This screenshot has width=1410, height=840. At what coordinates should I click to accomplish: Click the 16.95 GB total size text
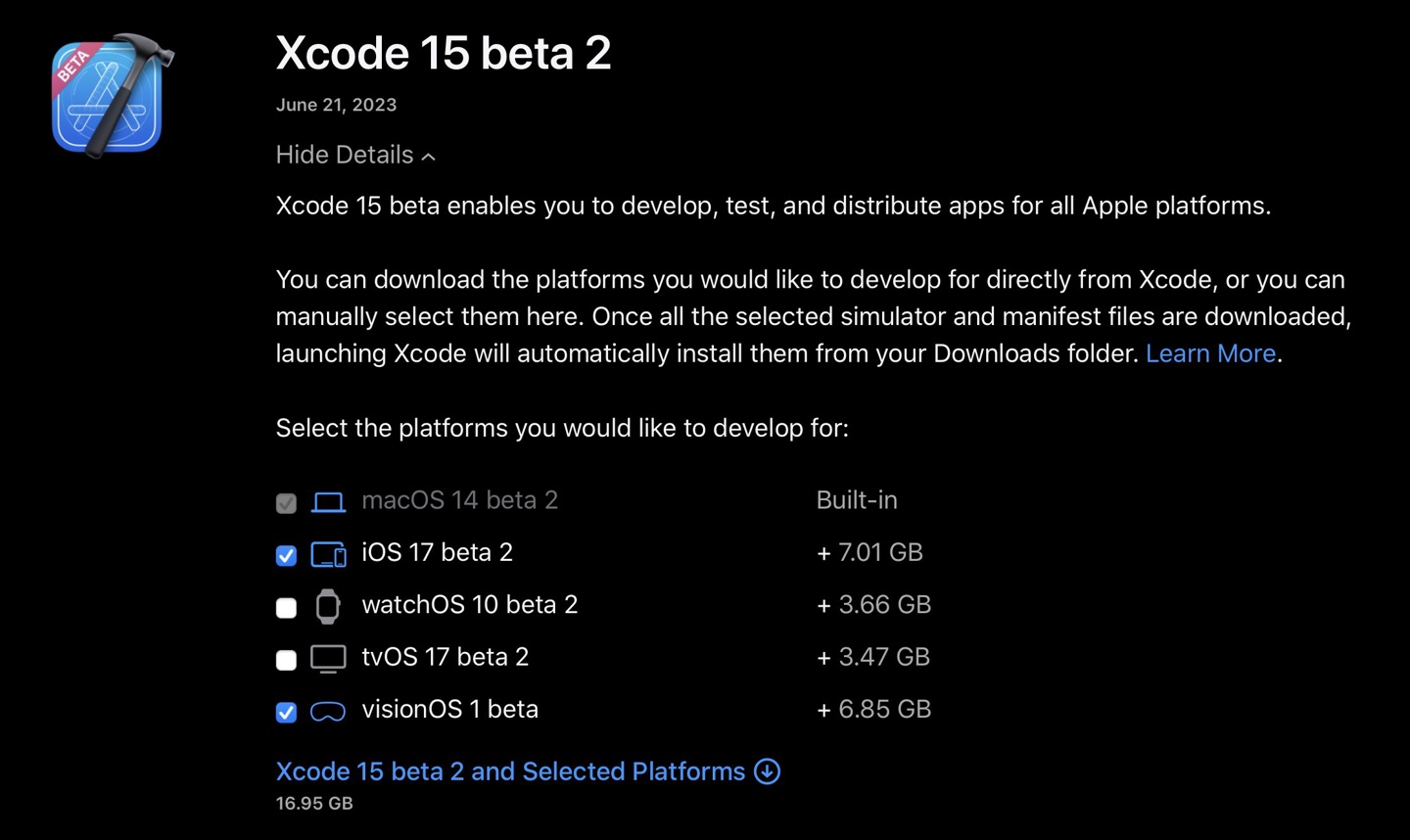click(x=314, y=803)
